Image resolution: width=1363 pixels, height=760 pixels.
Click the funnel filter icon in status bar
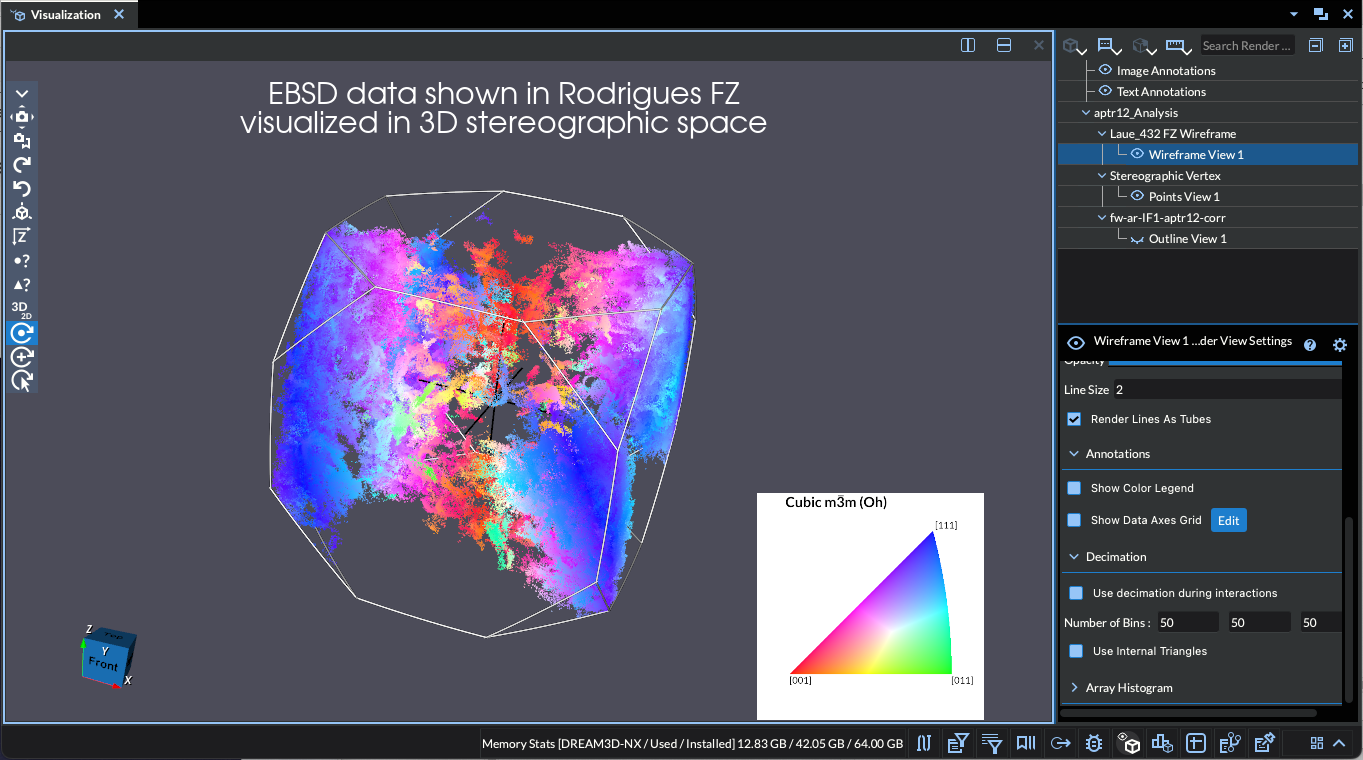click(992, 743)
